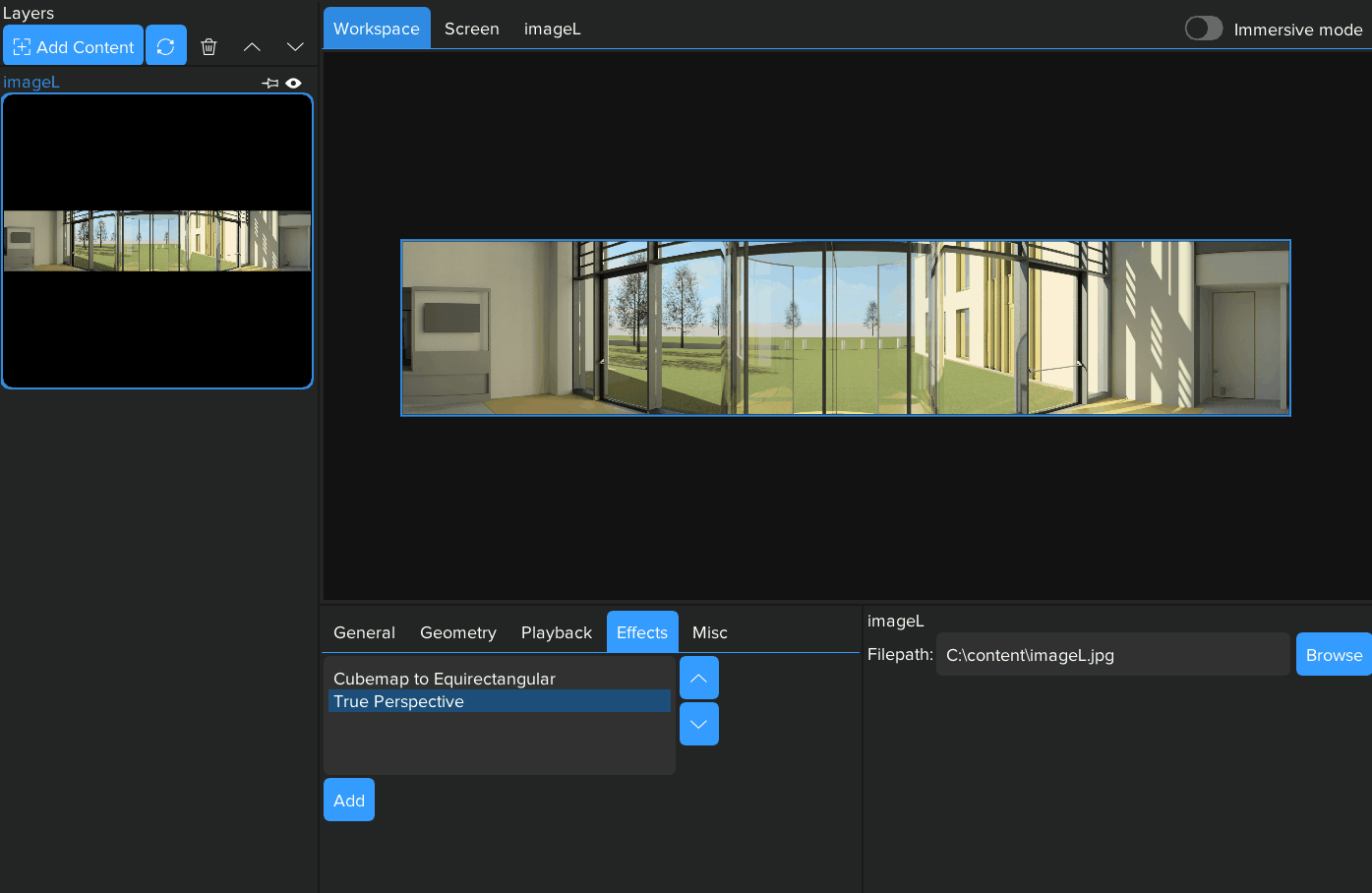The height and width of the screenshot is (893, 1372).
Task: Delete layer with the trash icon
Action: point(209,46)
